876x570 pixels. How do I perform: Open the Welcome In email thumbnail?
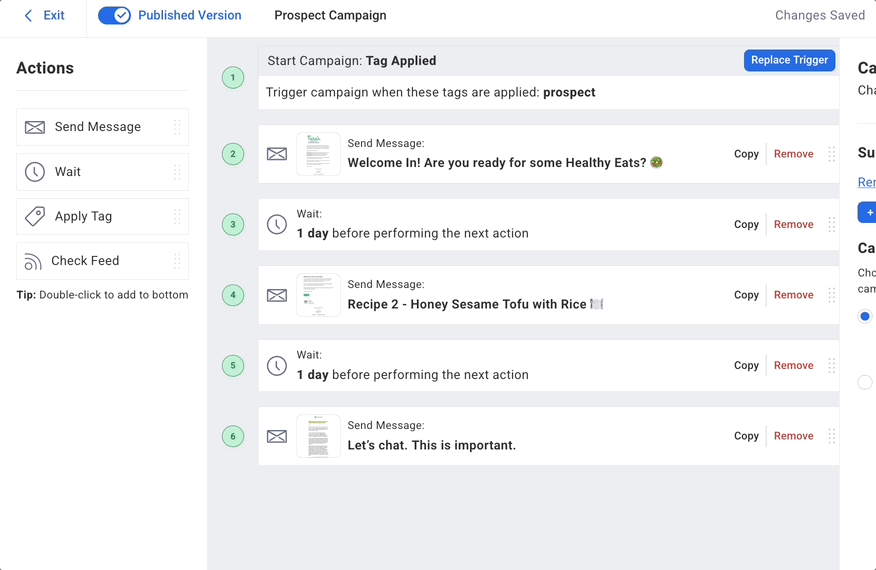318,154
